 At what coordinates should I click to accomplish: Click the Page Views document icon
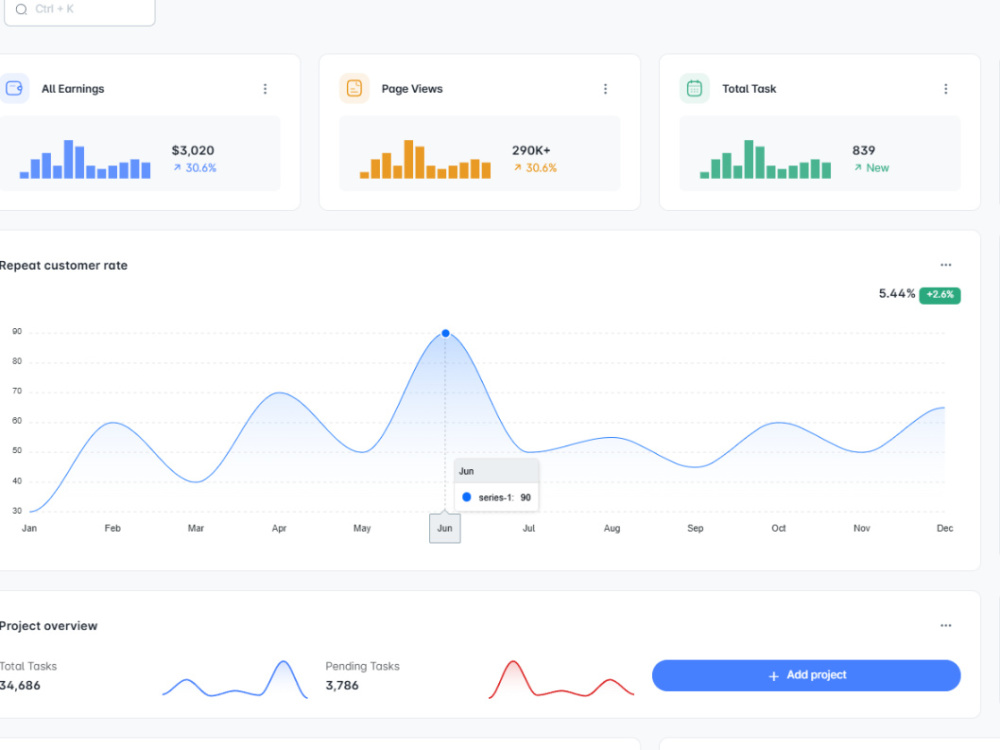354,89
